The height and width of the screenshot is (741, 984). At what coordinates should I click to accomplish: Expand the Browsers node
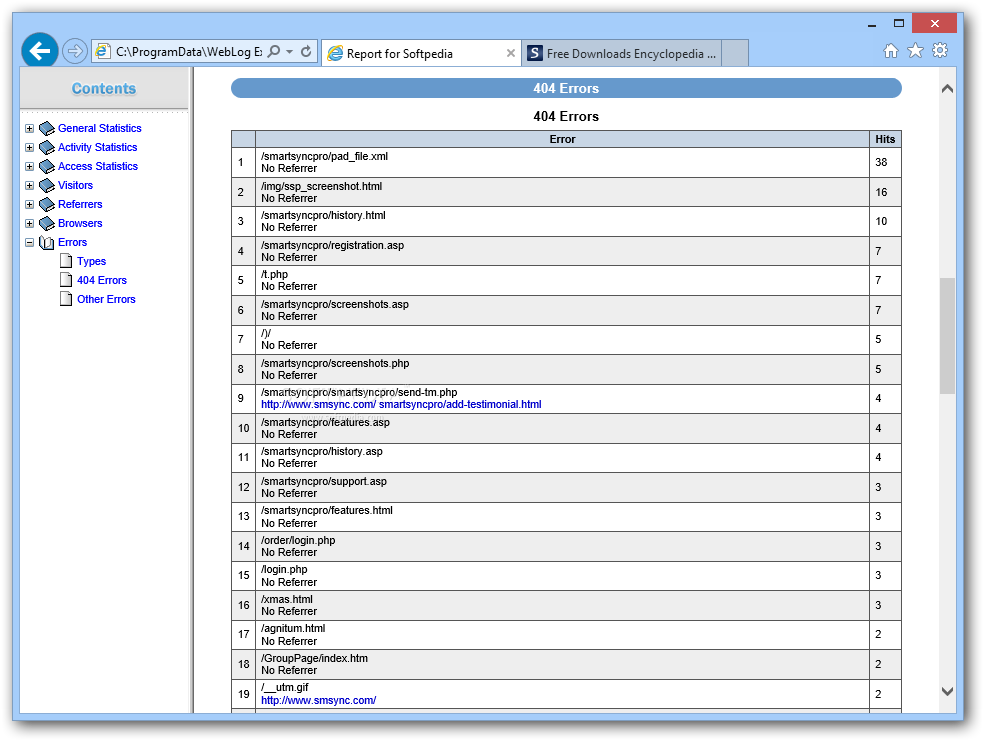(29, 223)
